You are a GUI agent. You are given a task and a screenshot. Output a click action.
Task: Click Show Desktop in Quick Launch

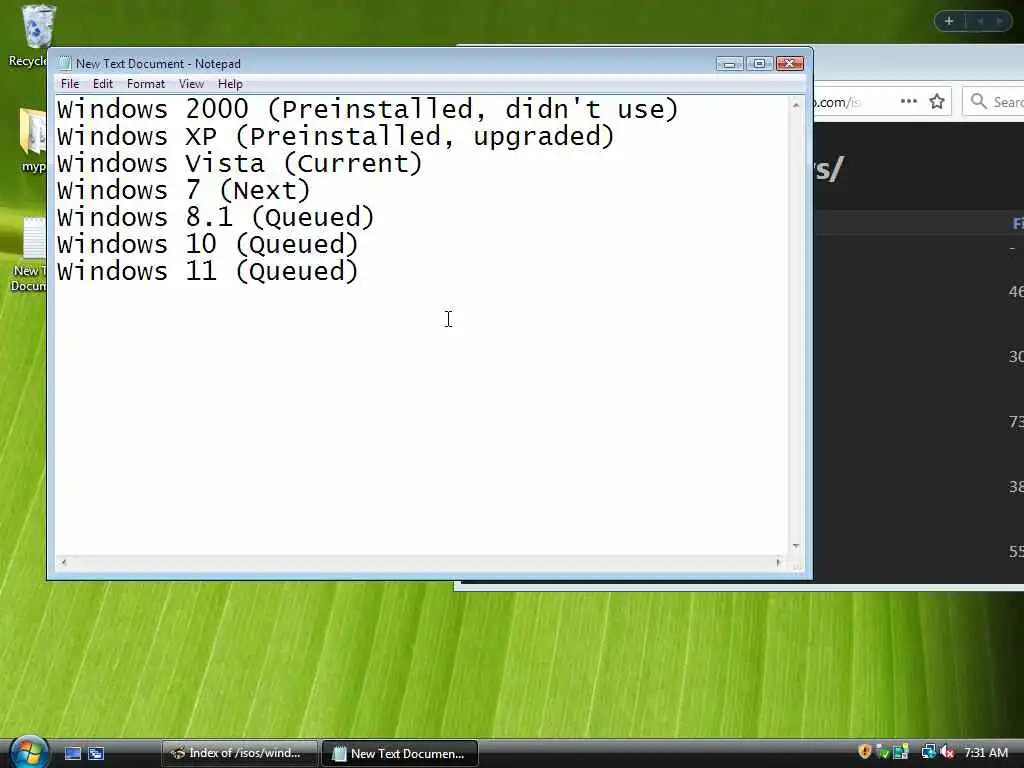coord(72,753)
